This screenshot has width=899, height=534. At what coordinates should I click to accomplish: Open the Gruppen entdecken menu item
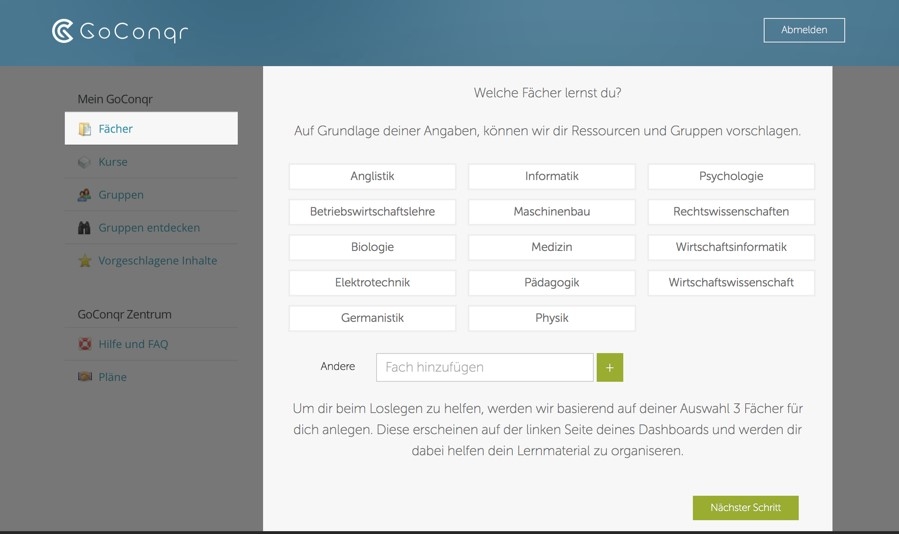pos(149,228)
